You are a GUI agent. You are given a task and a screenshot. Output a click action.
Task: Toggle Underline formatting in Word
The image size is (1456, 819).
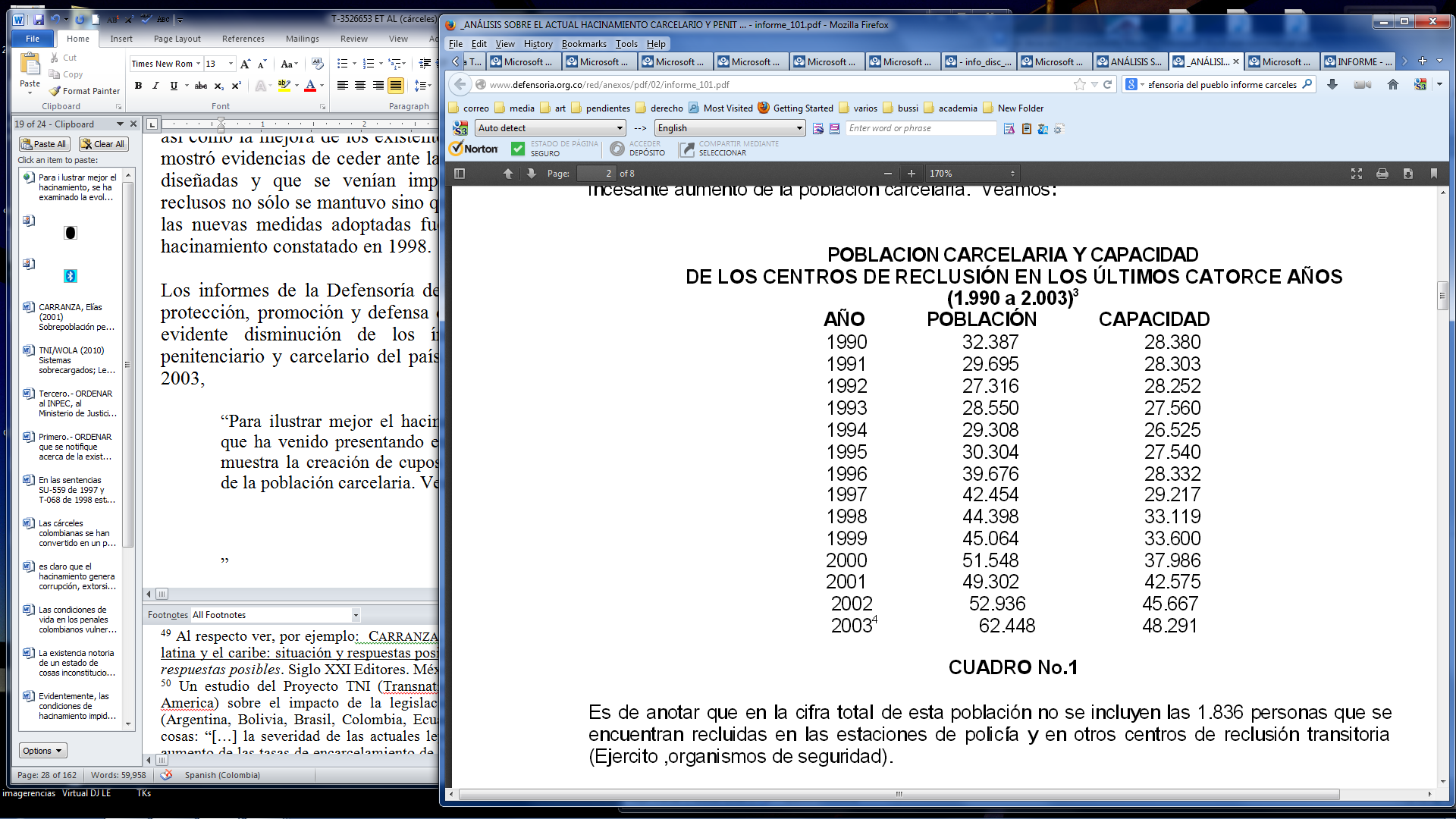(174, 86)
